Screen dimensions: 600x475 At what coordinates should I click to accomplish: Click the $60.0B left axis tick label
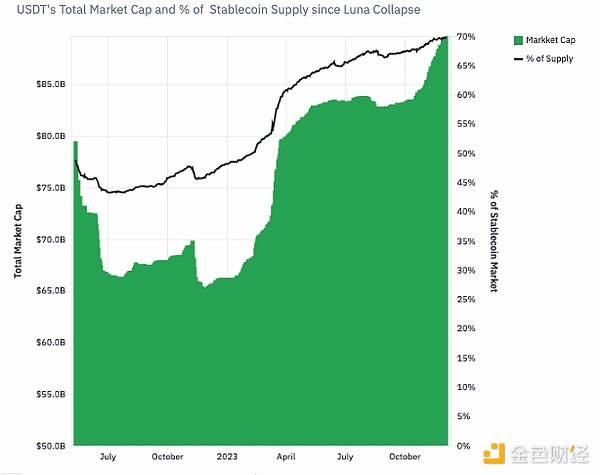[50, 342]
